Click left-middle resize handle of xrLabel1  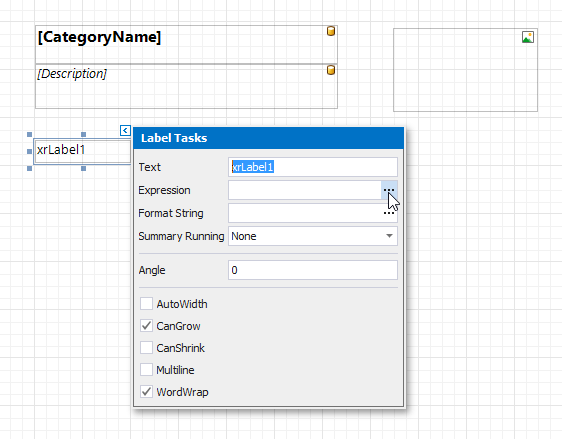(x=29, y=152)
